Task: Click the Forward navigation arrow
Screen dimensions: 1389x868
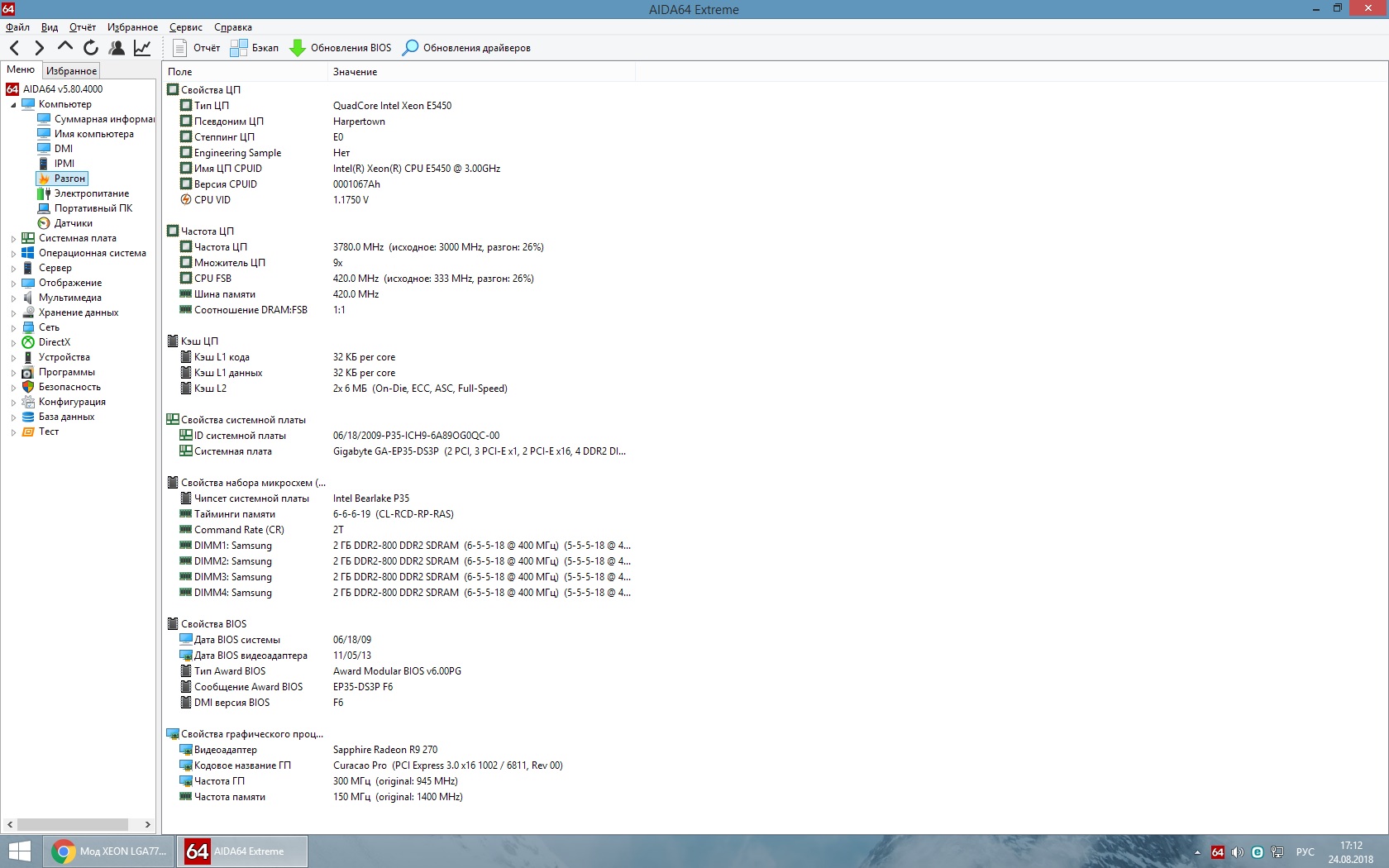Action: point(39,48)
